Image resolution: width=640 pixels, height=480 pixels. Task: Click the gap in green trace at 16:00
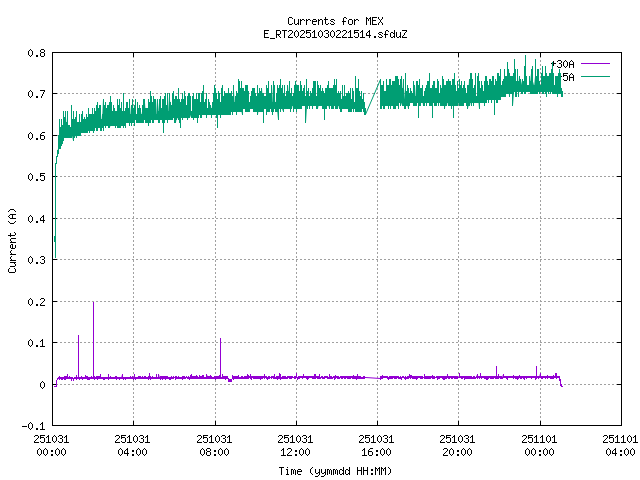pos(372,98)
